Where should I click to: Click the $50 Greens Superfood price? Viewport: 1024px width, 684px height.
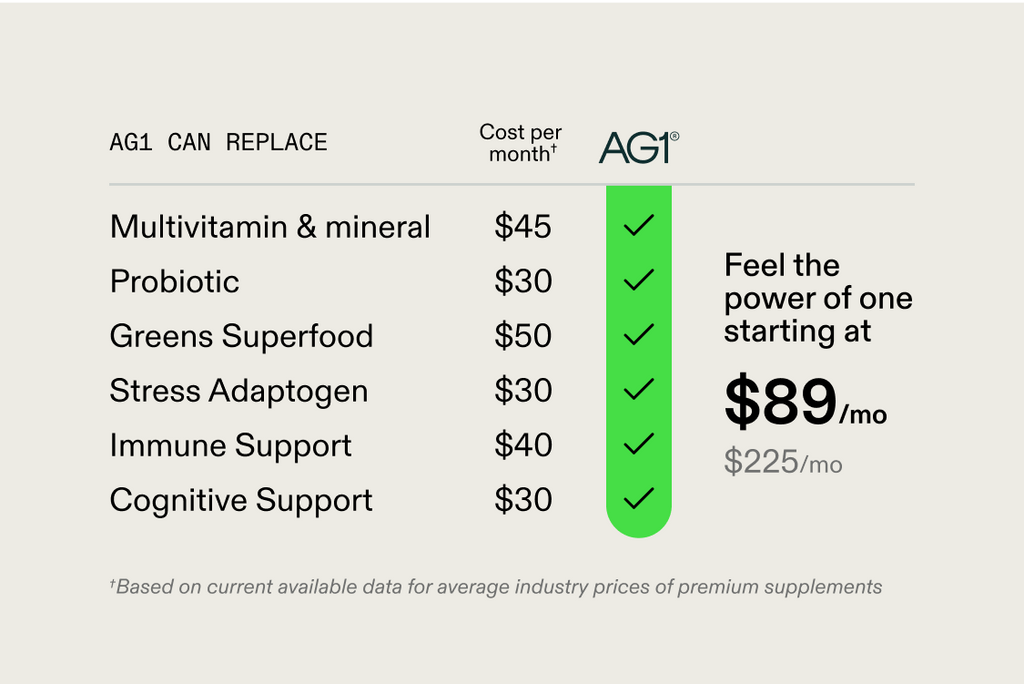point(523,336)
